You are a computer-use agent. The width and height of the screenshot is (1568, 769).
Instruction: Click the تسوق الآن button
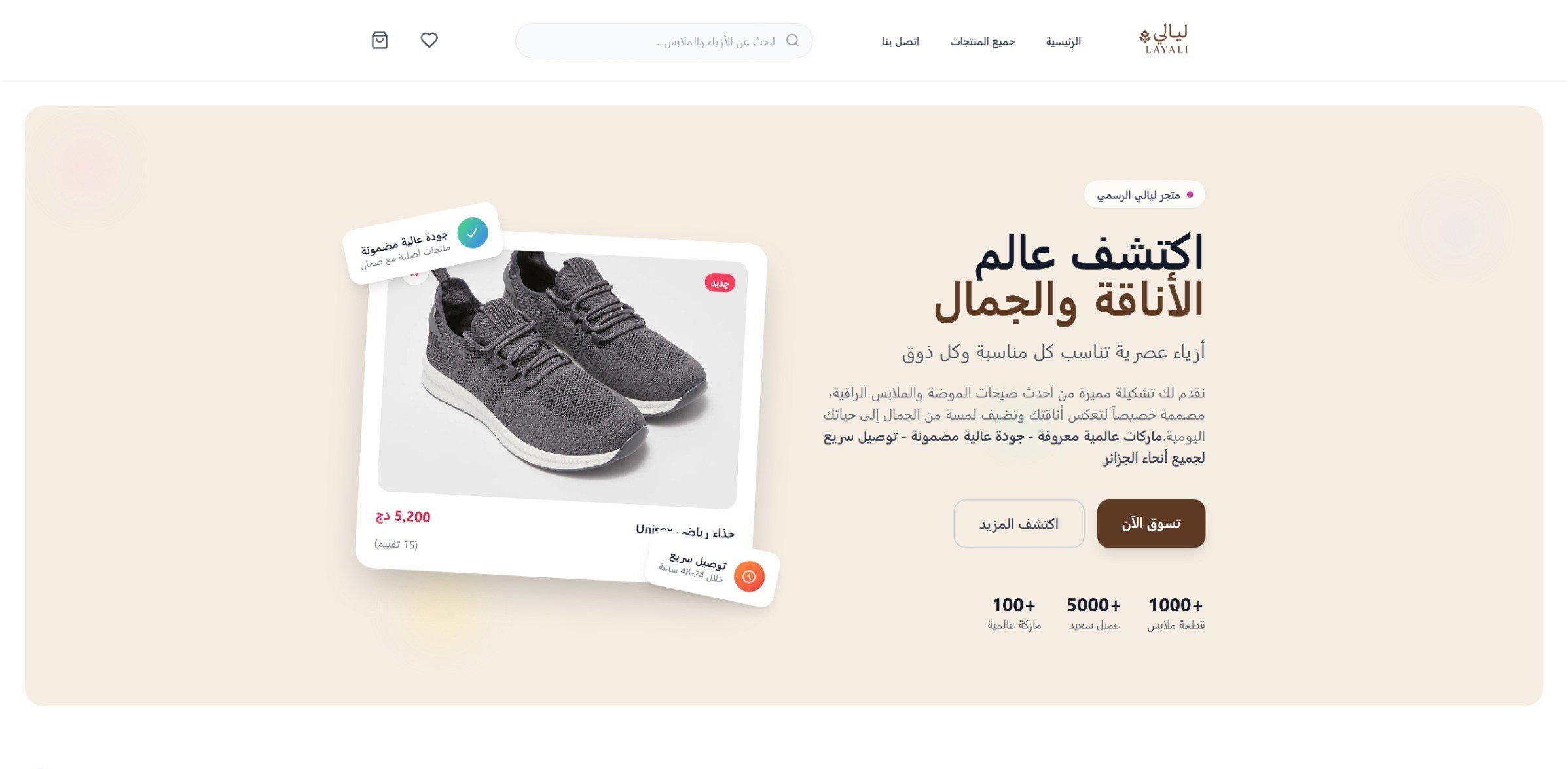1151,524
